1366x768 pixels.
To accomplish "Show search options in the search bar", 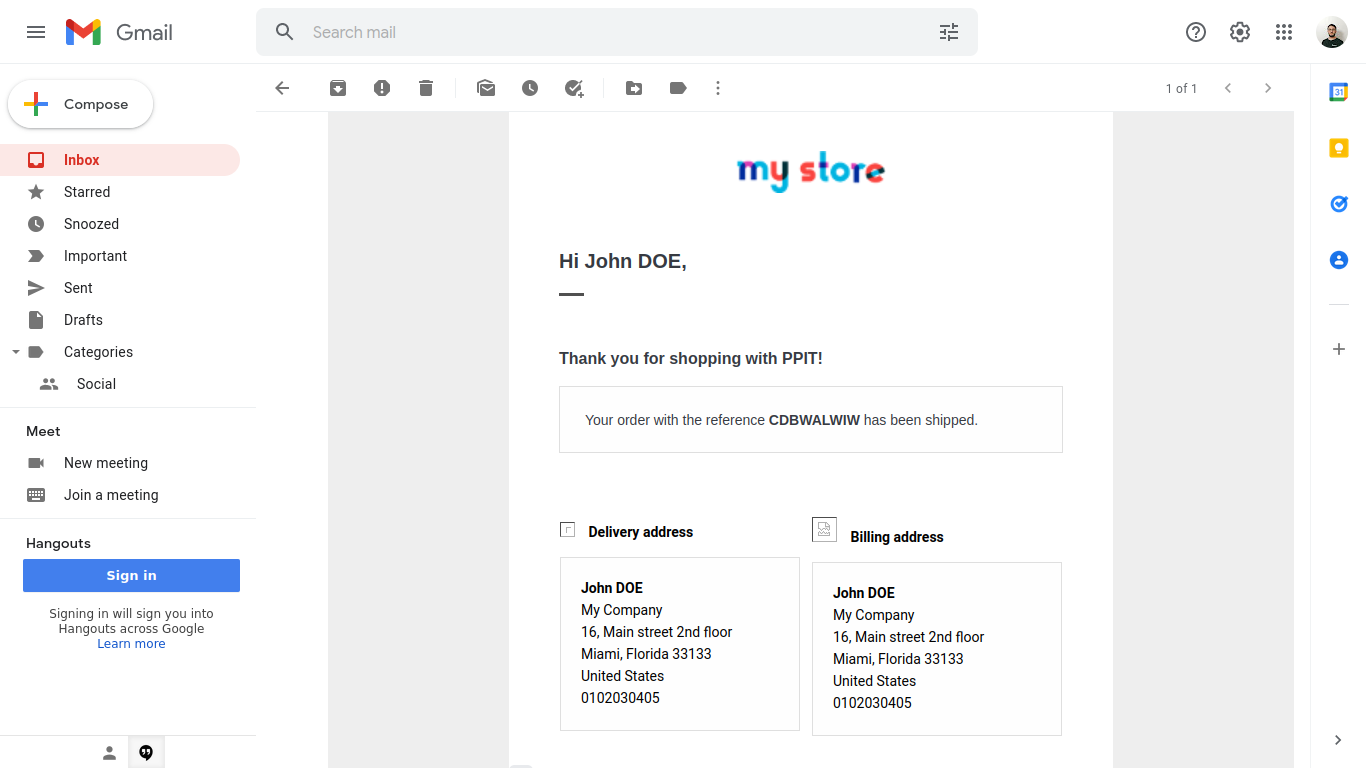I will [x=949, y=32].
